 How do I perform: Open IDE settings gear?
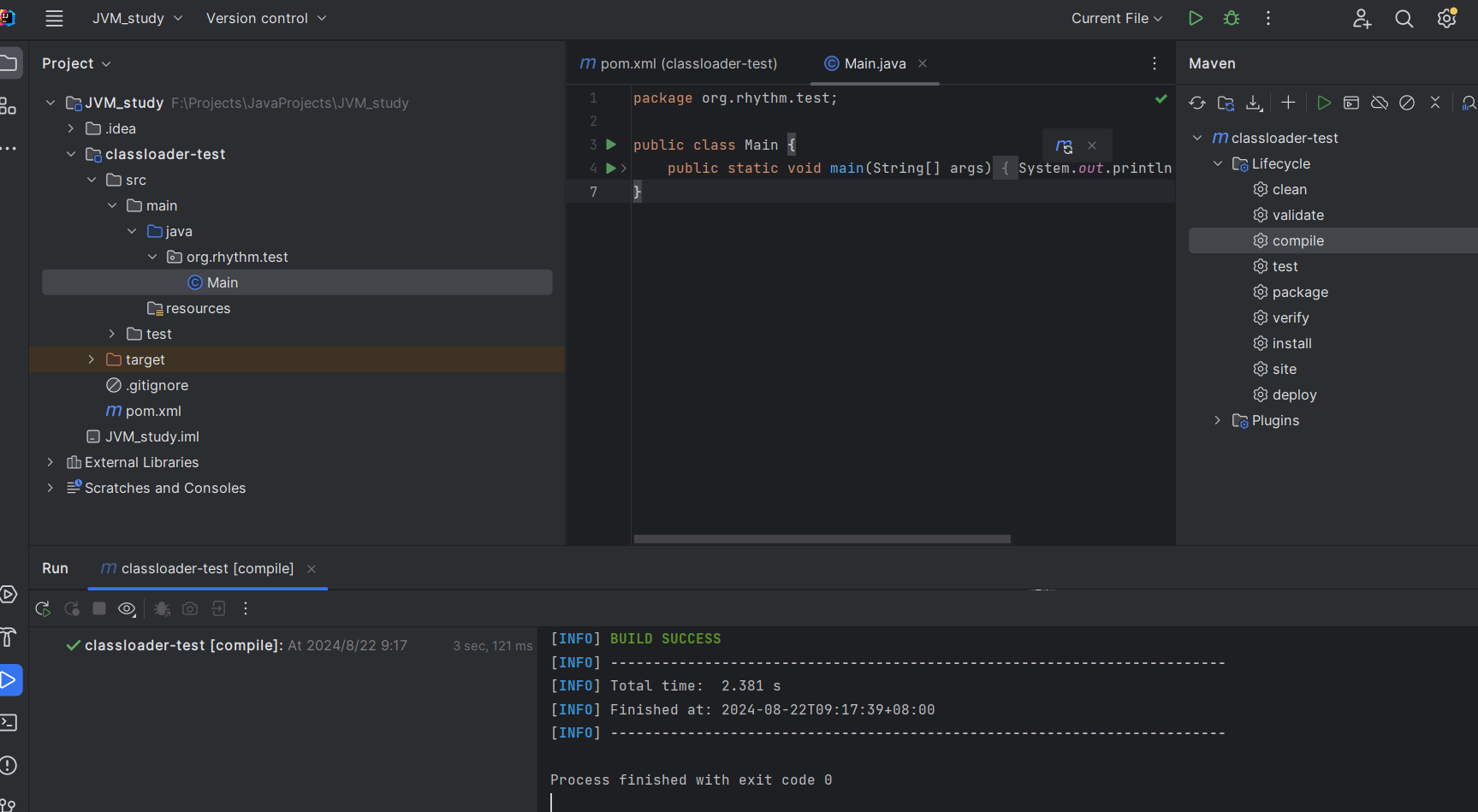coord(1447,18)
